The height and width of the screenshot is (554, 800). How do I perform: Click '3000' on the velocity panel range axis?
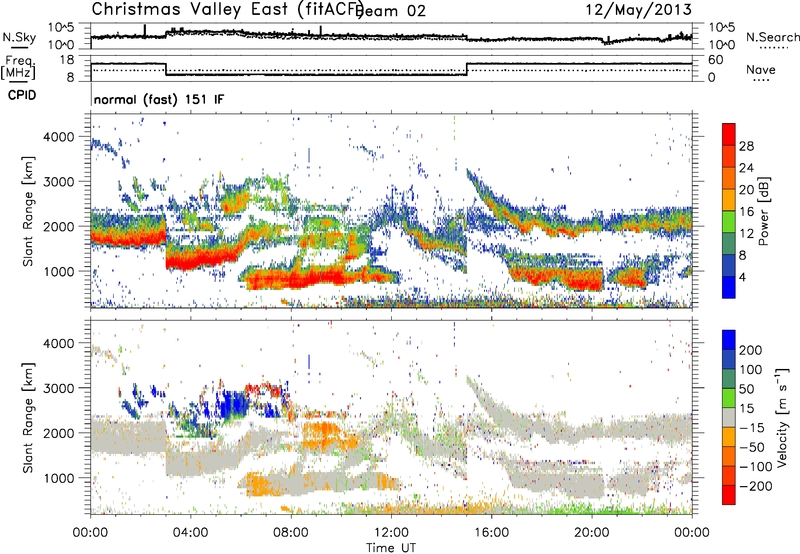pos(59,388)
